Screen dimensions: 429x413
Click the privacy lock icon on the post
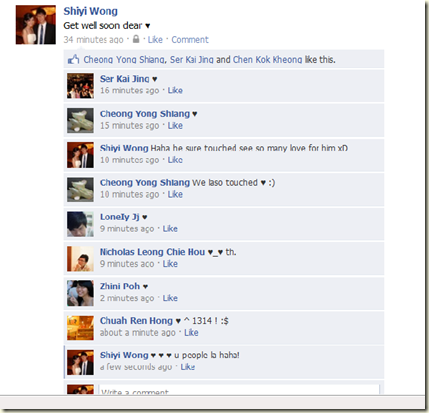coord(136,39)
